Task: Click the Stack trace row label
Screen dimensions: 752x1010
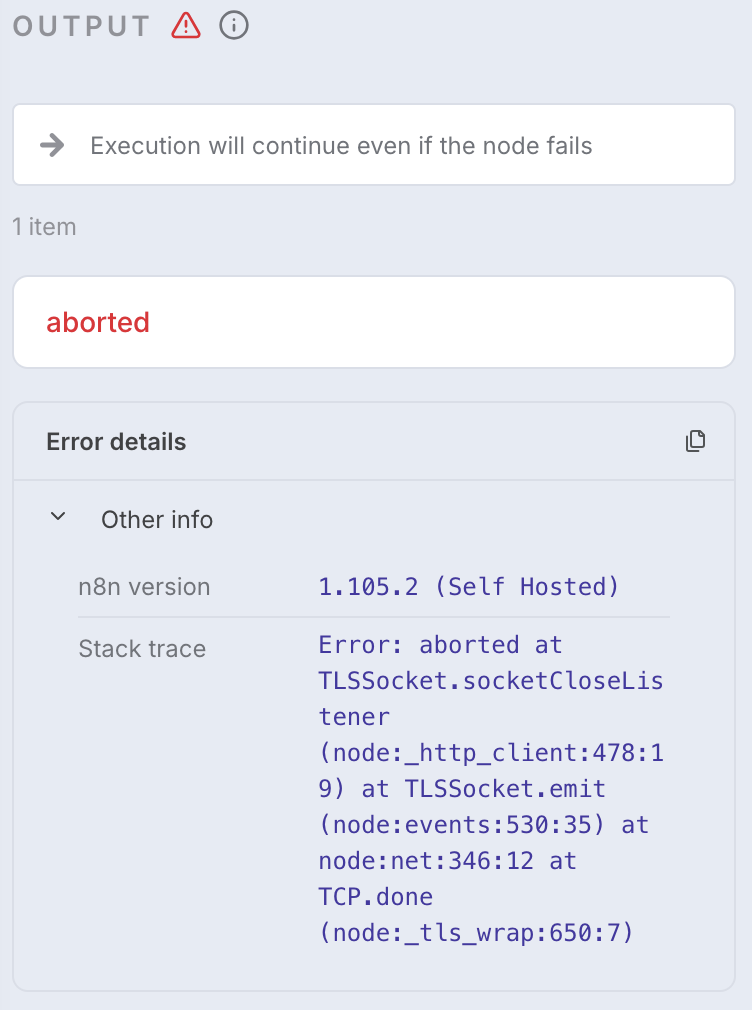Action: click(142, 648)
